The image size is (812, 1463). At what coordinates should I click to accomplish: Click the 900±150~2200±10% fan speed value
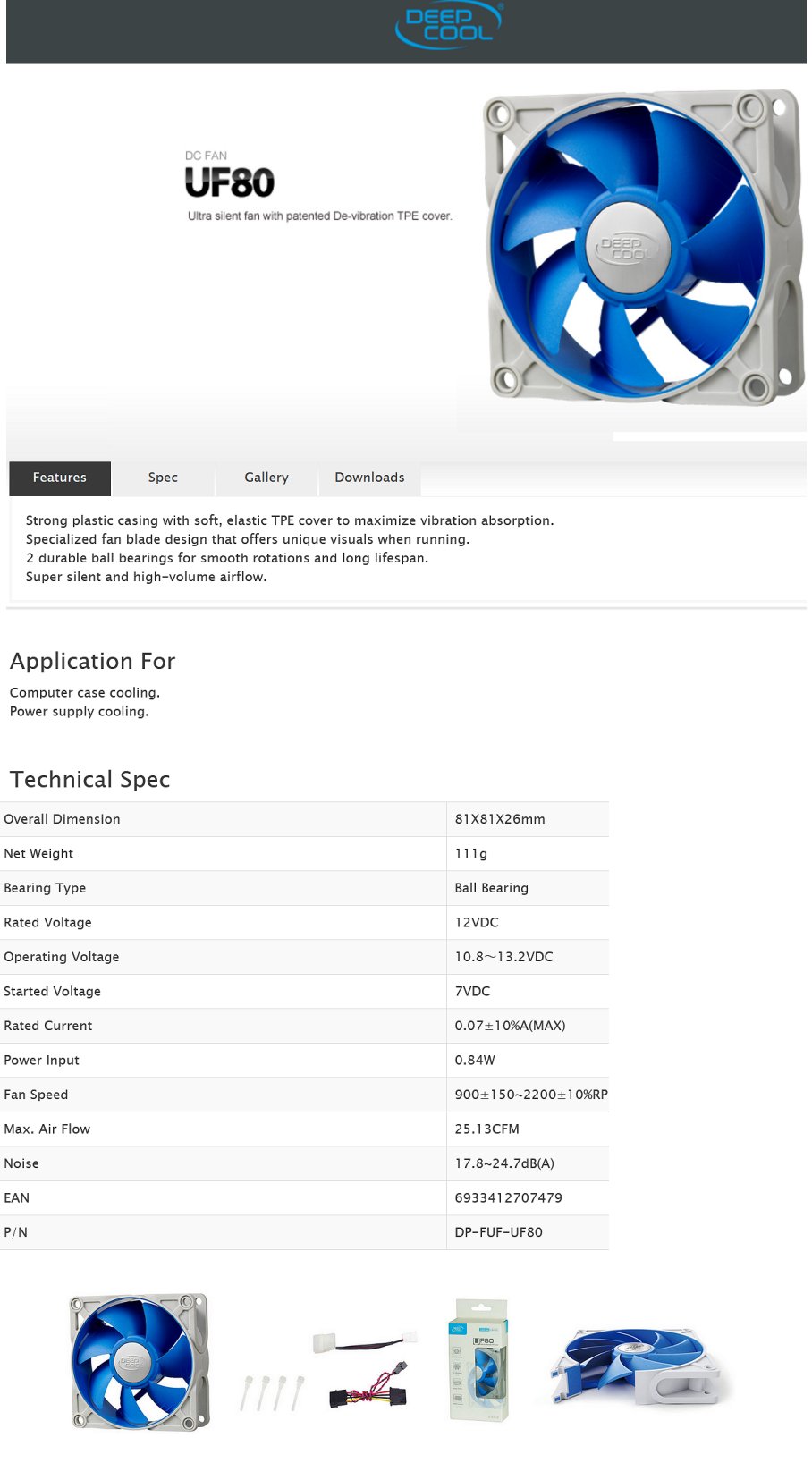click(x=531, y=1095)
